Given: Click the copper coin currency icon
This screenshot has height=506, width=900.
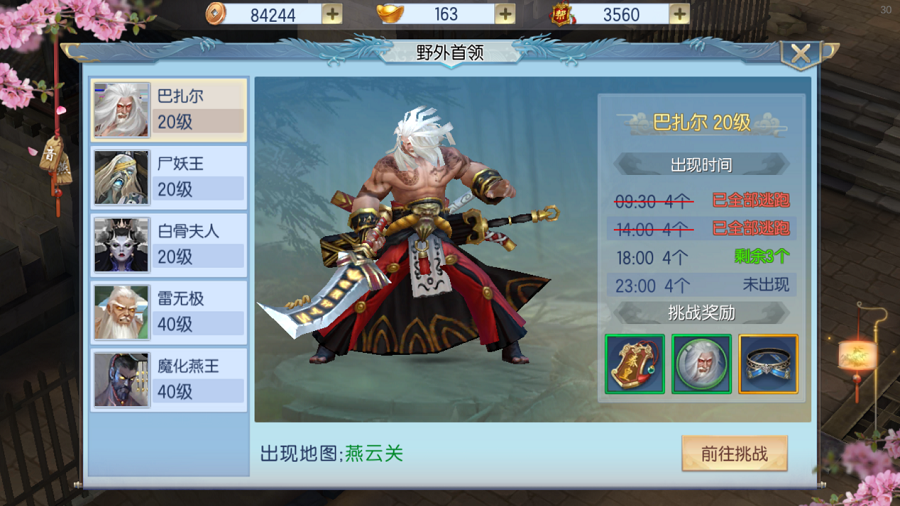Looking at the screenshot, I should [x=215, y=14].
